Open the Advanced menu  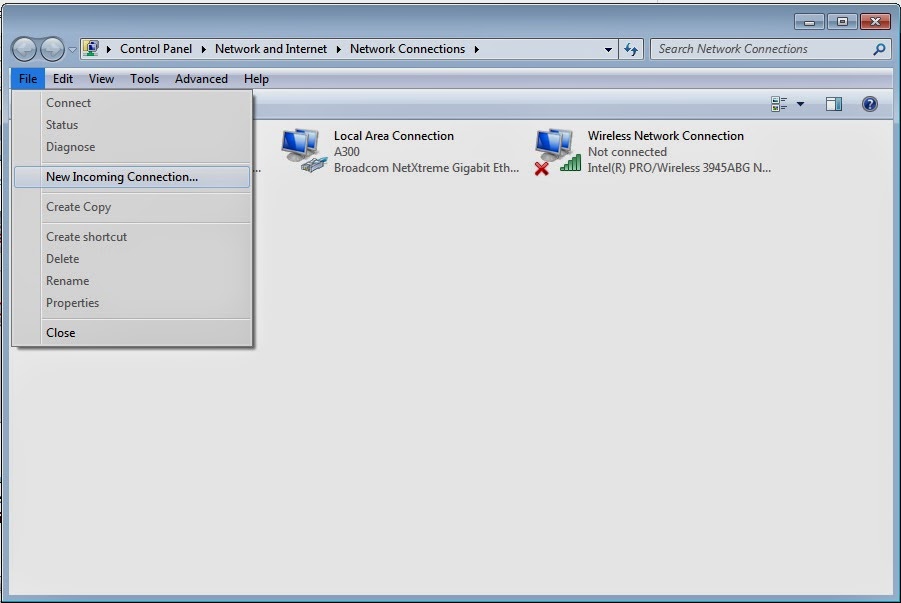click(x=201, y=79)
